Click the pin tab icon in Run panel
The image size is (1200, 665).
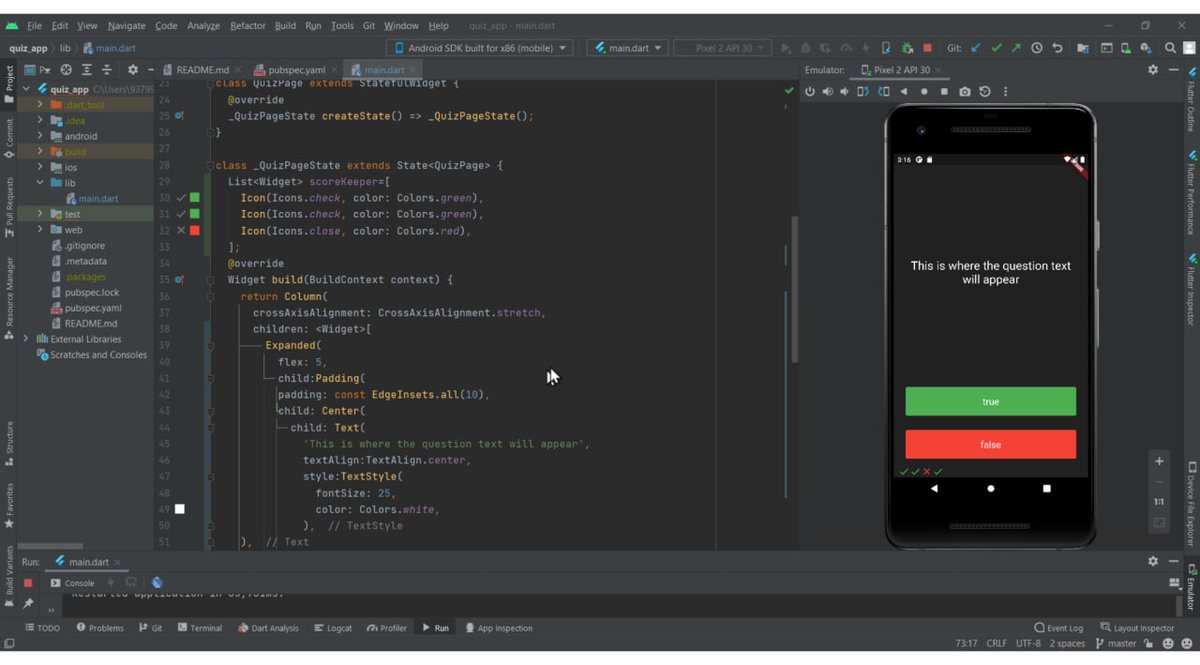[x=28, y=603]
